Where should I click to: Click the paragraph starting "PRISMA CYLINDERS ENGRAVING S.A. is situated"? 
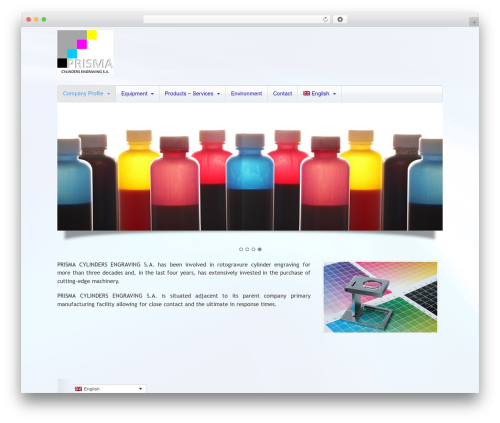tap(184, 300)
